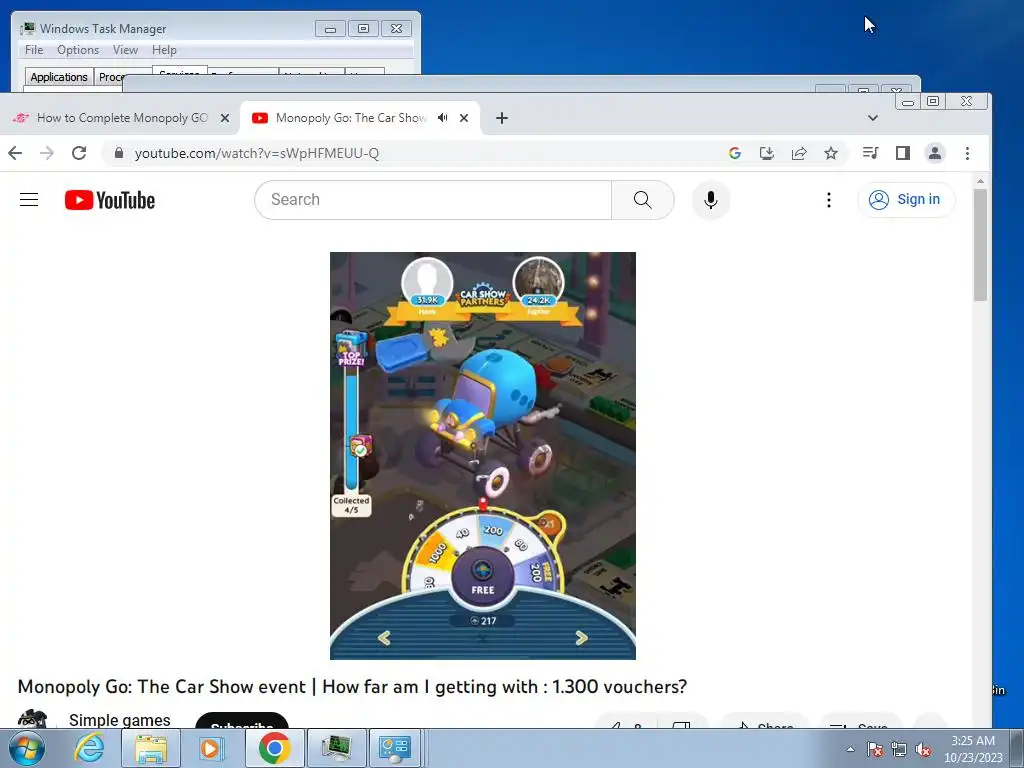
Task: Click the Action Center flag icon
Action: pos(875,749)
